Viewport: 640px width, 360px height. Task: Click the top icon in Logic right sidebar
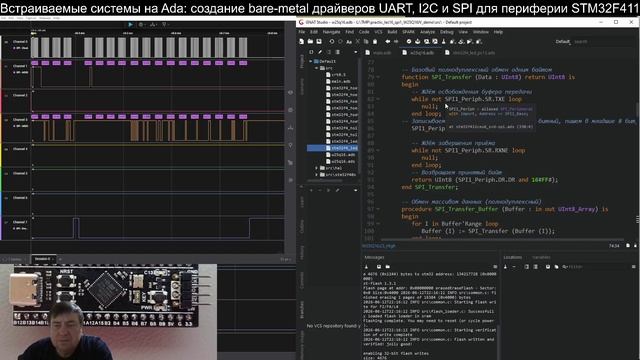point(290,93)
